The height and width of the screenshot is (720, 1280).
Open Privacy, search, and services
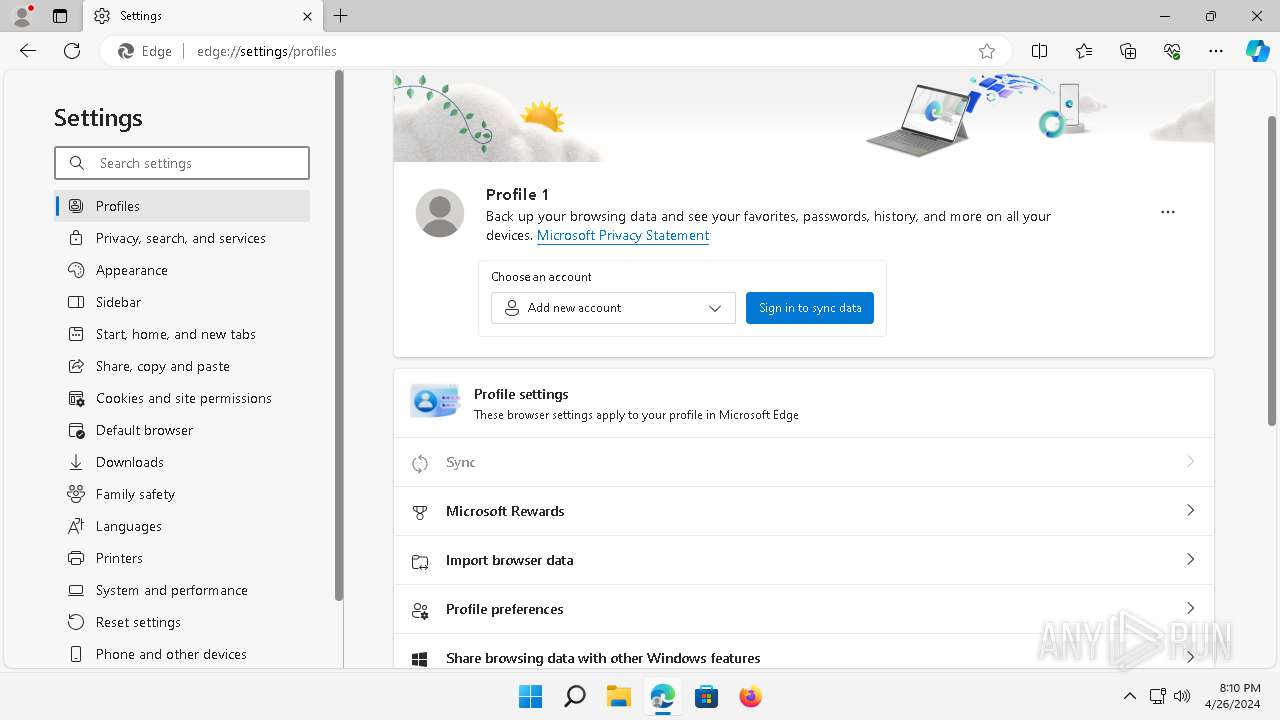click(x=182, y=238)
